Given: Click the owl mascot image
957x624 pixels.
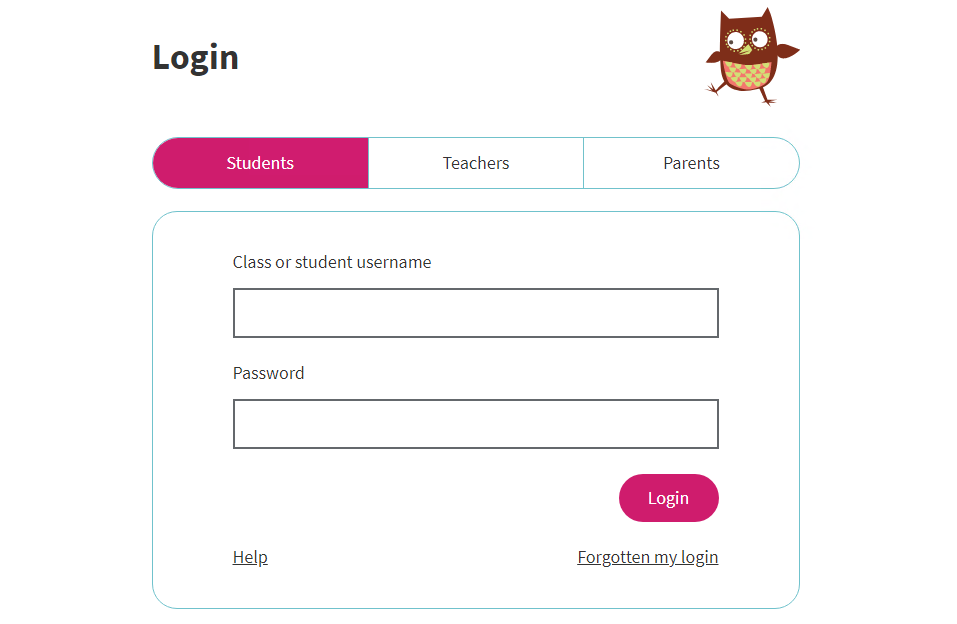Looking at the screenshot, I should (752, 56).
